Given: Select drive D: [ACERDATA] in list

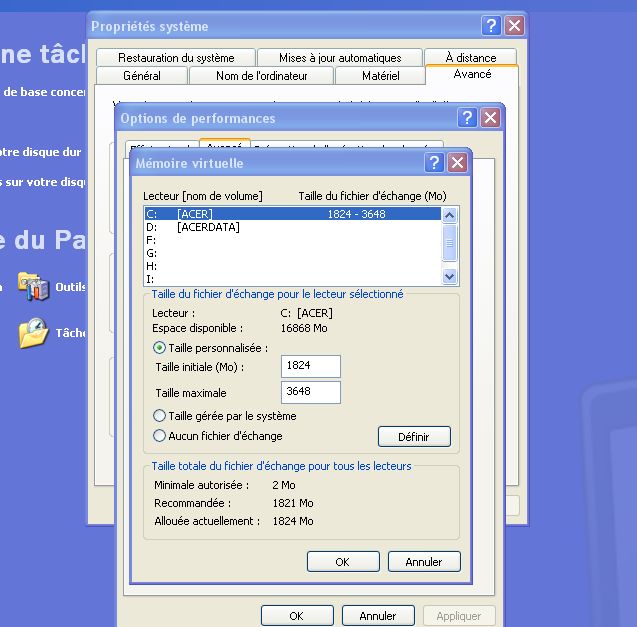Looking at the screenshot, I should coord(293,227).
